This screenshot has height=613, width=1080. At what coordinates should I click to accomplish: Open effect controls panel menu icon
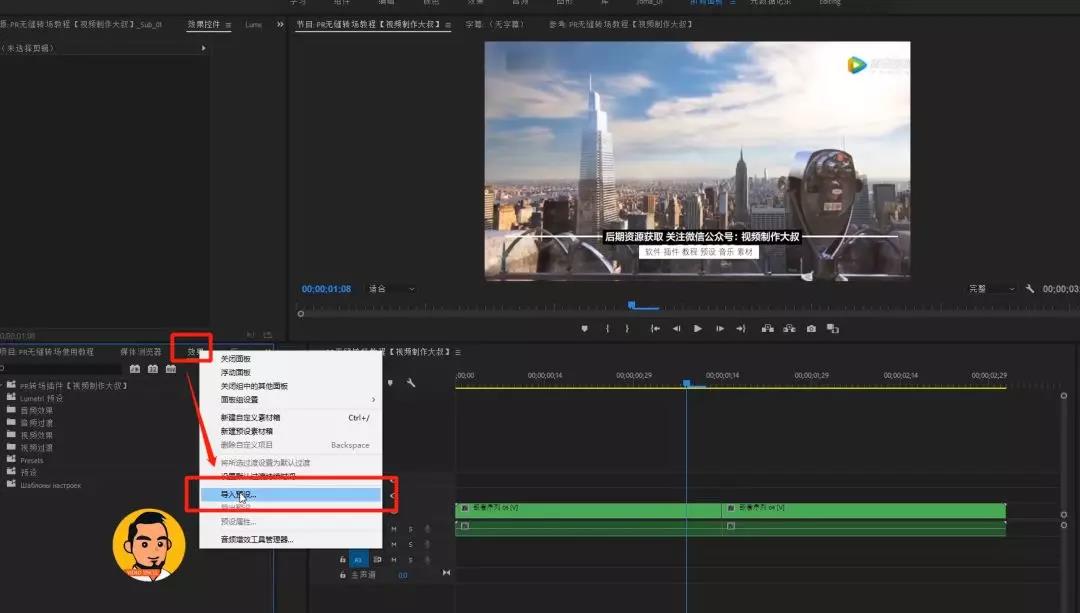click(x=228, y=25)
